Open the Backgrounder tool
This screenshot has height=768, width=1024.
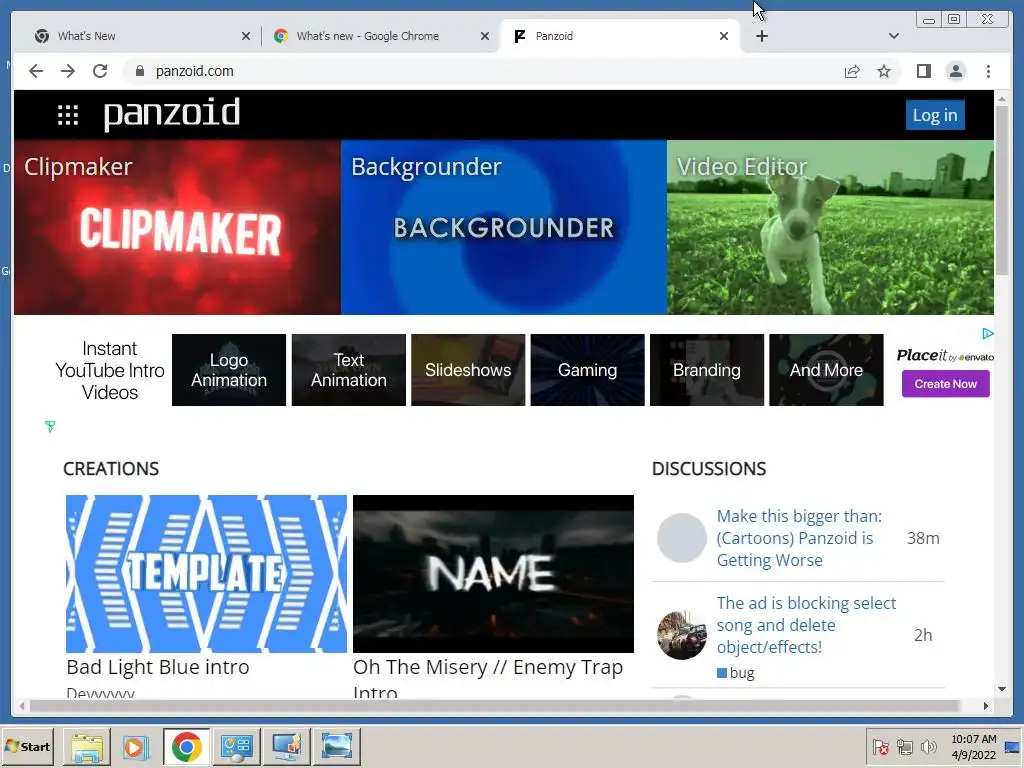tap(504, 227)
